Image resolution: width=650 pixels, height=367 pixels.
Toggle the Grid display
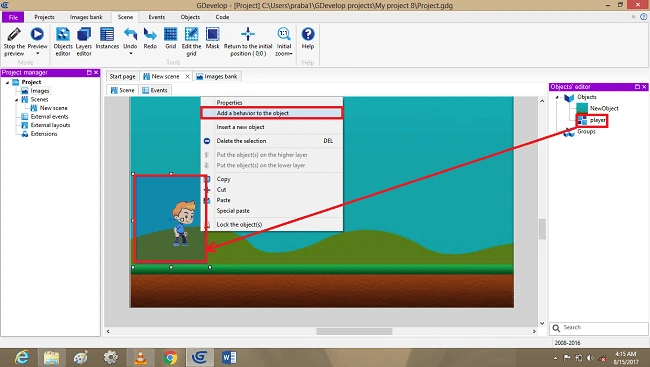click(170, 38)
